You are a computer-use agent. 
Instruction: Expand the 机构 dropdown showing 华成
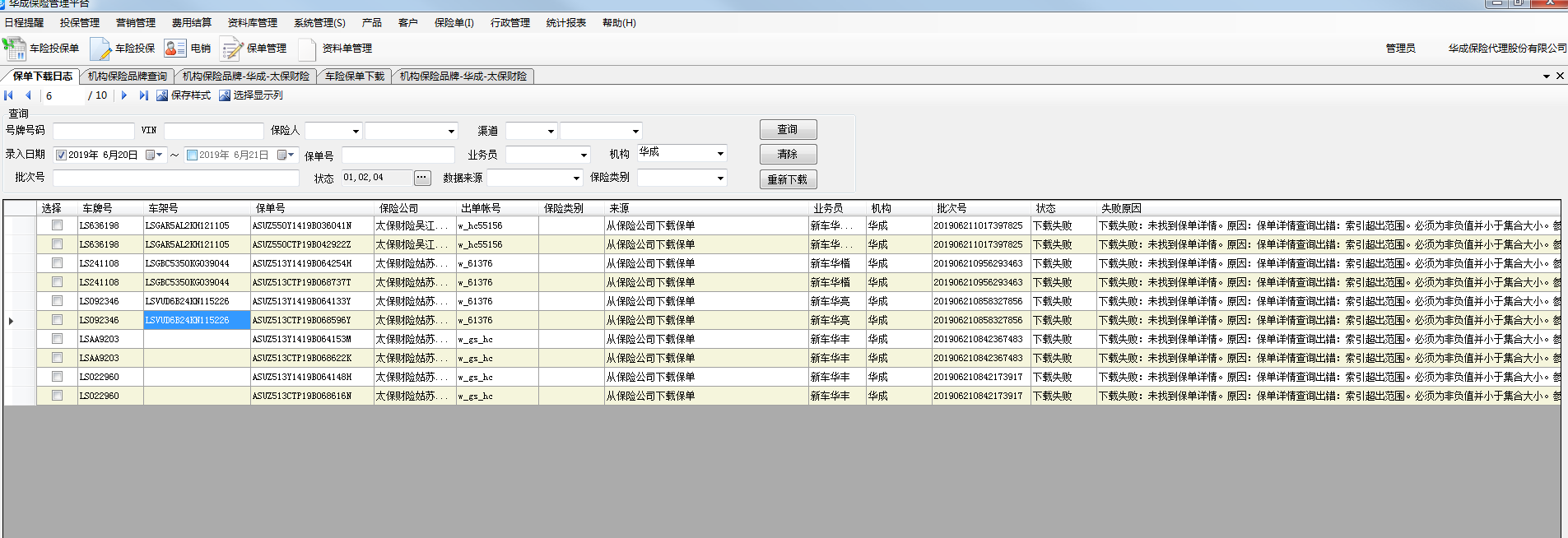click(x=720, y=154)
